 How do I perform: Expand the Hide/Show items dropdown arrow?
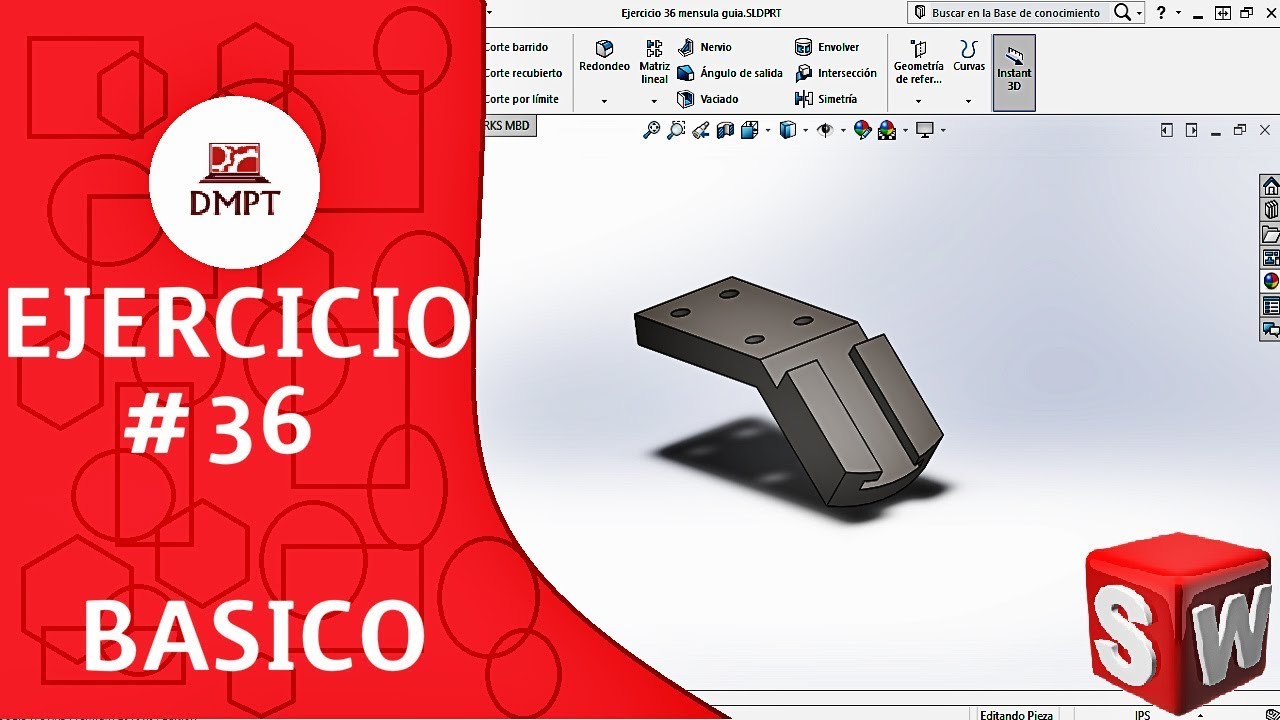tap(843, 130)
